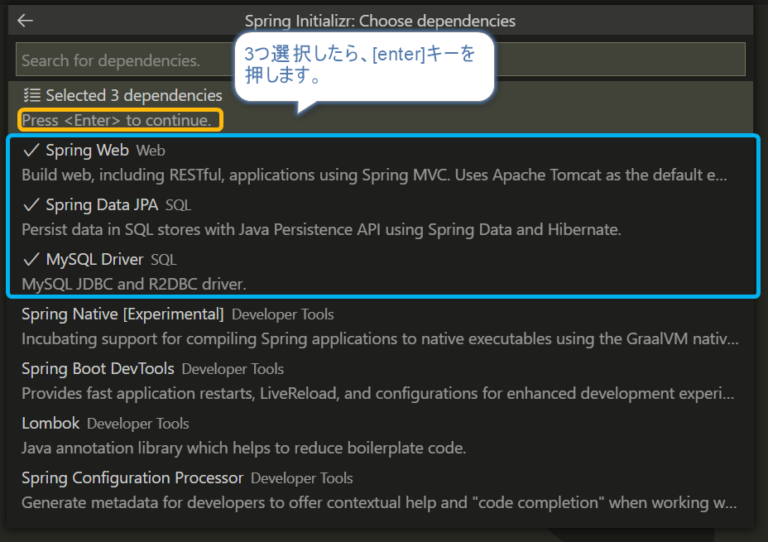Uncheck the Spring Data JPA checkmark

tap(31, 205)
